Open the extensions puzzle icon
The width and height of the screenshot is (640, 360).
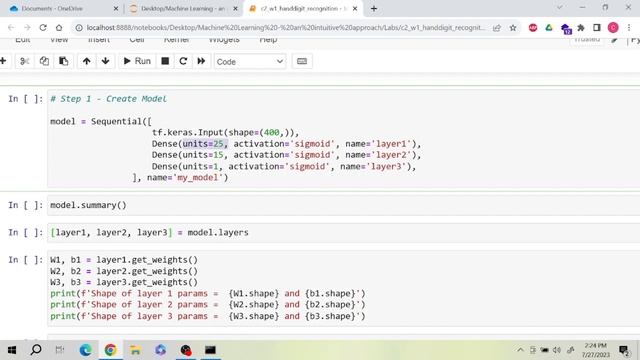pos(581,28)
